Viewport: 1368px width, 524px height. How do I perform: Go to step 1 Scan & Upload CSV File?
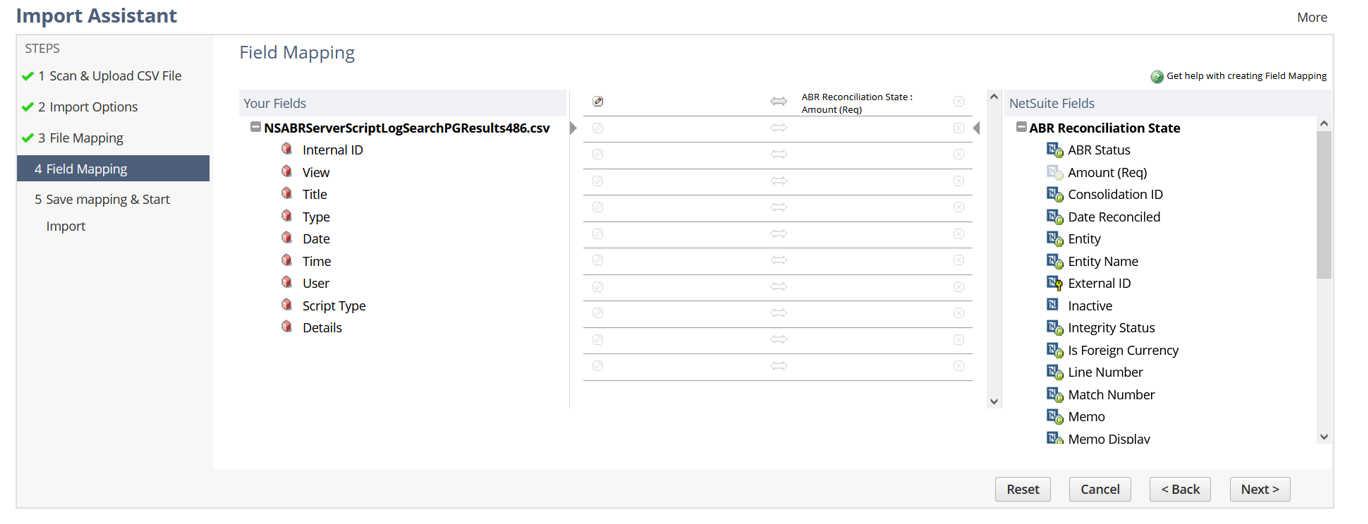(x=109, y=76)
